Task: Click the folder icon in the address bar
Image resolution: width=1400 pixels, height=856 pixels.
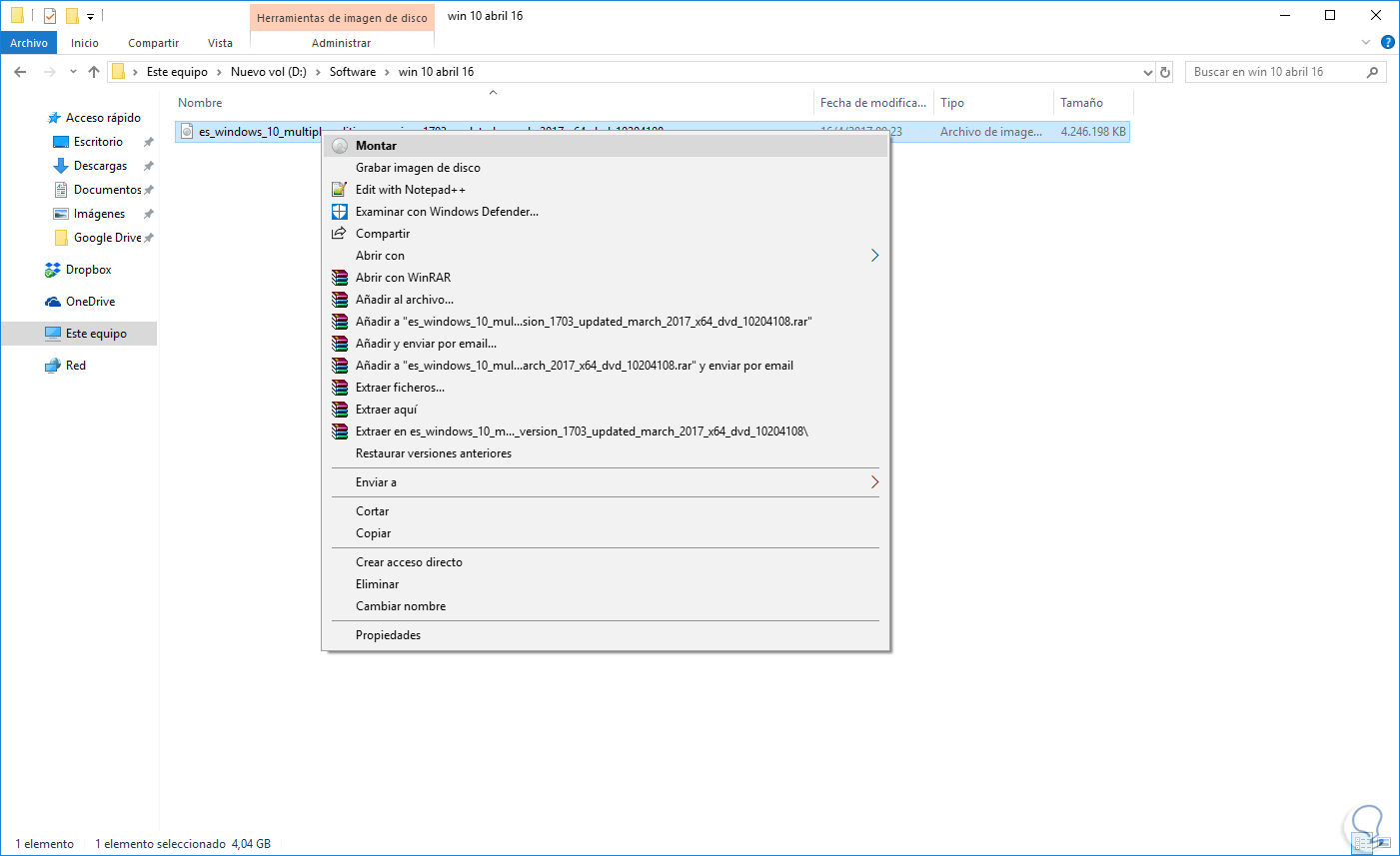Action: tap(119, 72)
